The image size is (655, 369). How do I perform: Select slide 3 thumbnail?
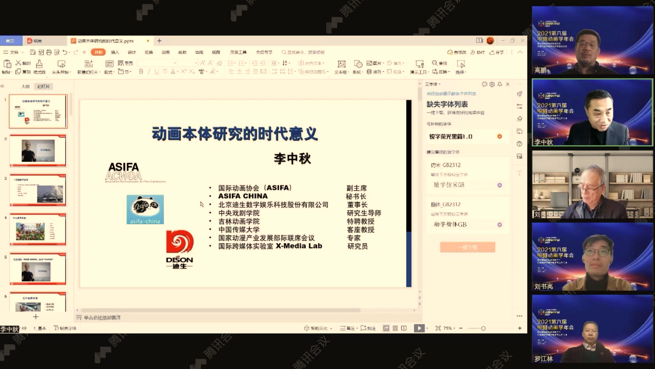38,190
